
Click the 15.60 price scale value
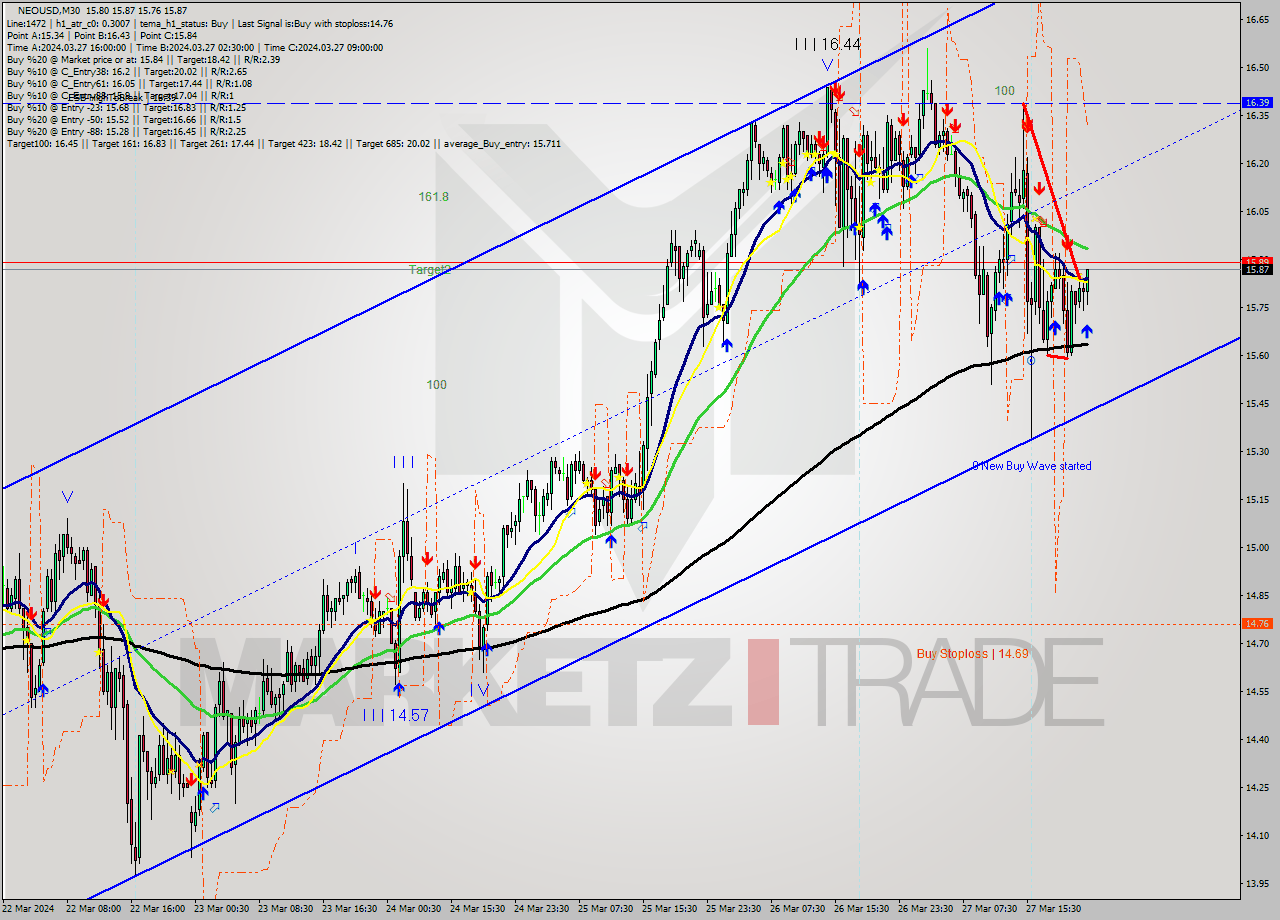1256,355
